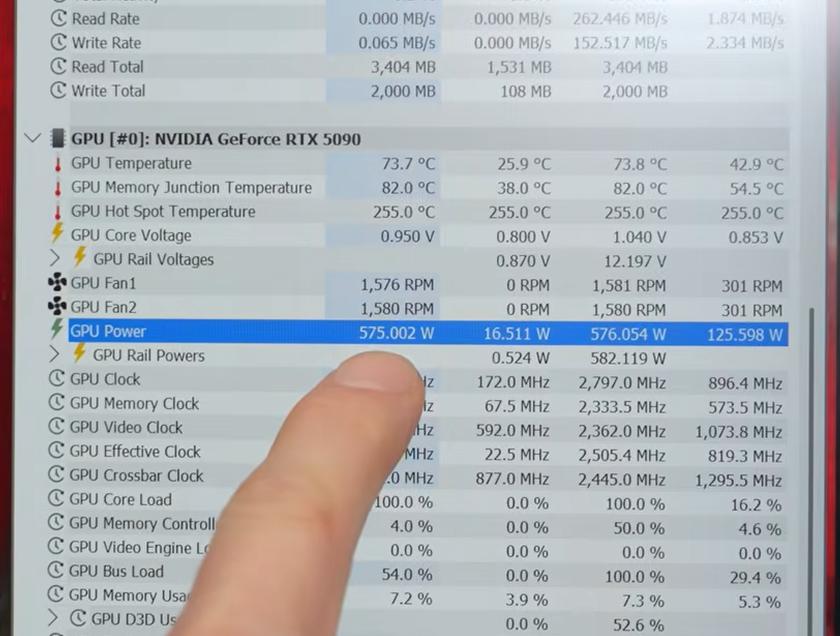This screenshot has height=636, width=840.
Task: Expand the GPU Rail Voltages group
Action: coord(55,258)
